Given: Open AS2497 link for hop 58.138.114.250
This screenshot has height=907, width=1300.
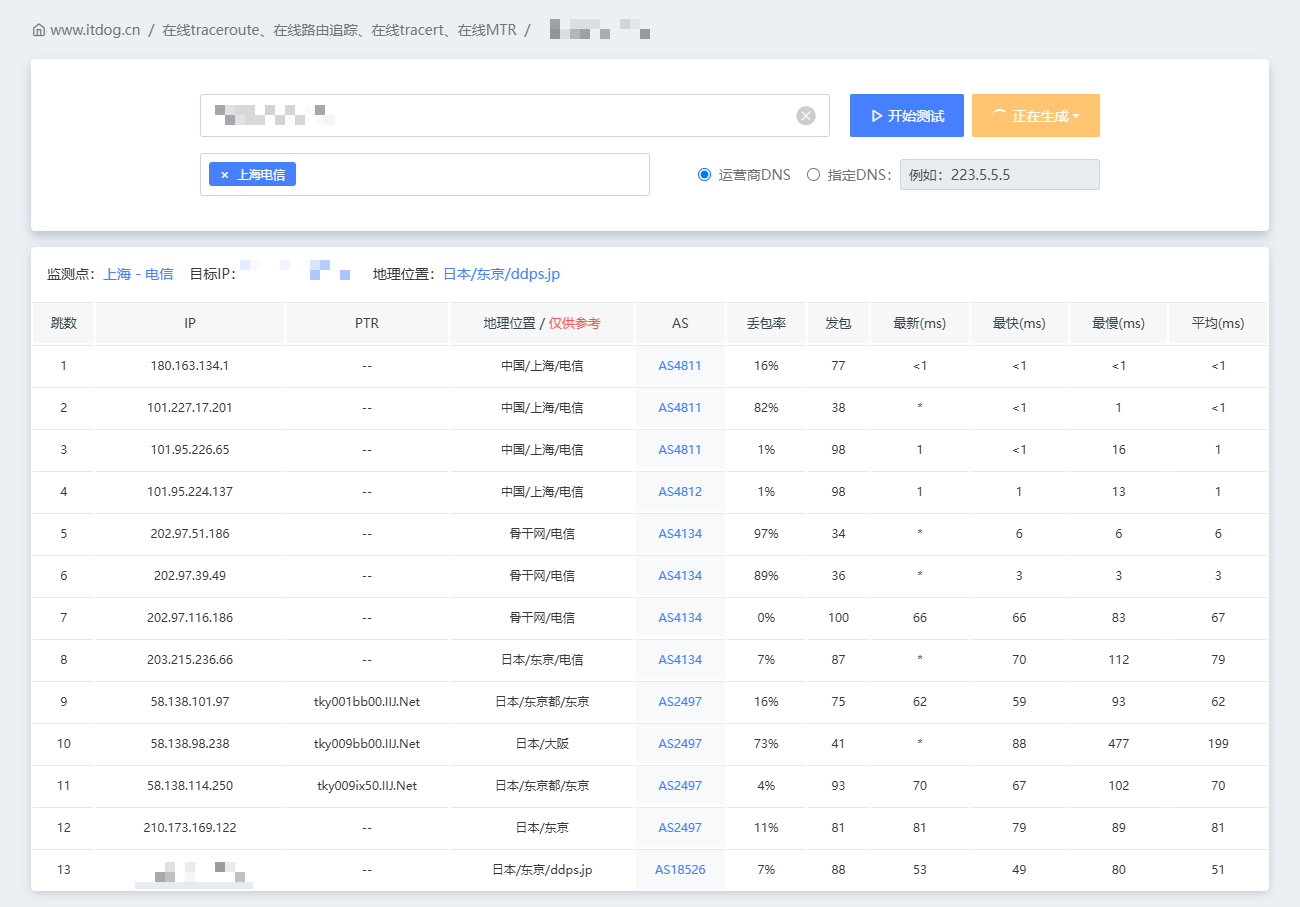Looking at the screenshot, I should tap(680, 786).
